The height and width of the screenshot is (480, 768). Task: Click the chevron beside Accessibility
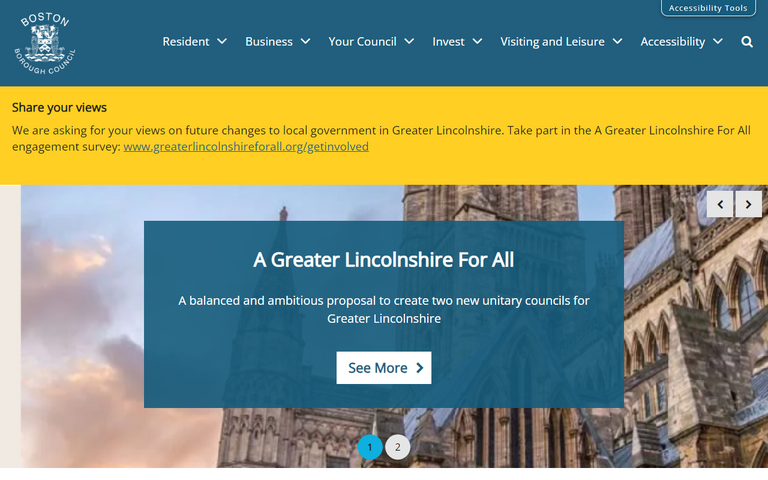pyautogui.click(x=718, y=42)
